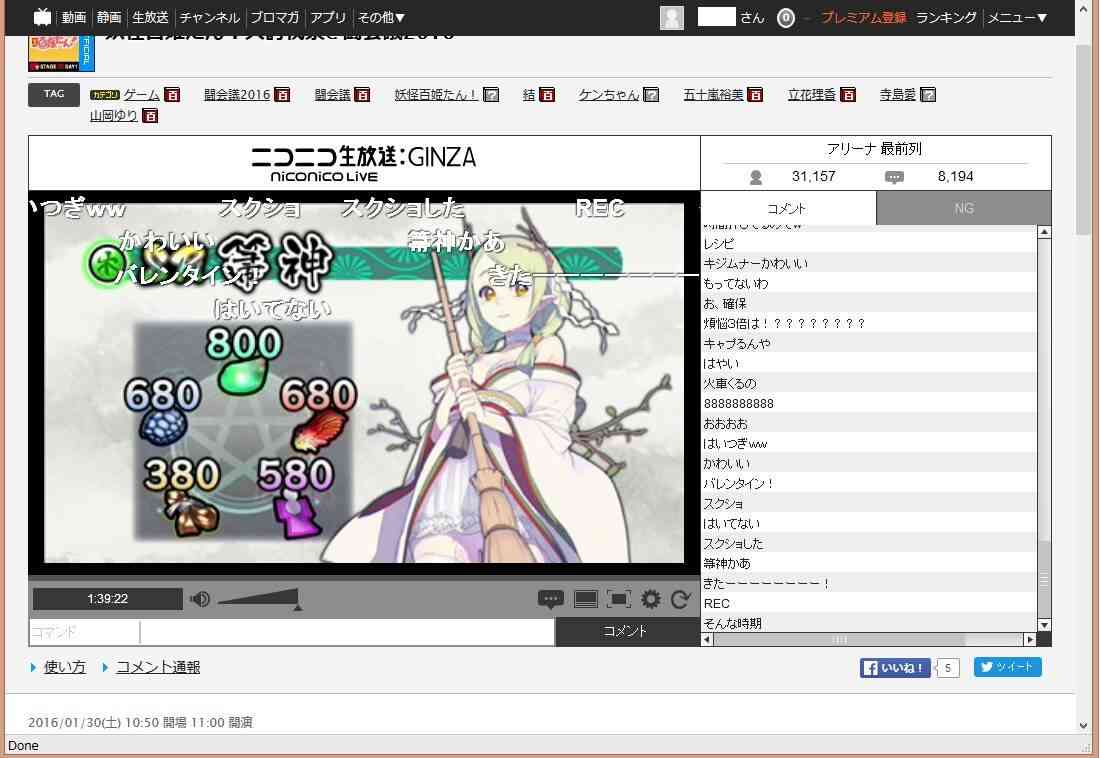Image resolution: width=1100 pixels, height=758 pixels.
Task: Click comment list scroll-left arrow
Action: pyautogui.click(x=707, y=639)
